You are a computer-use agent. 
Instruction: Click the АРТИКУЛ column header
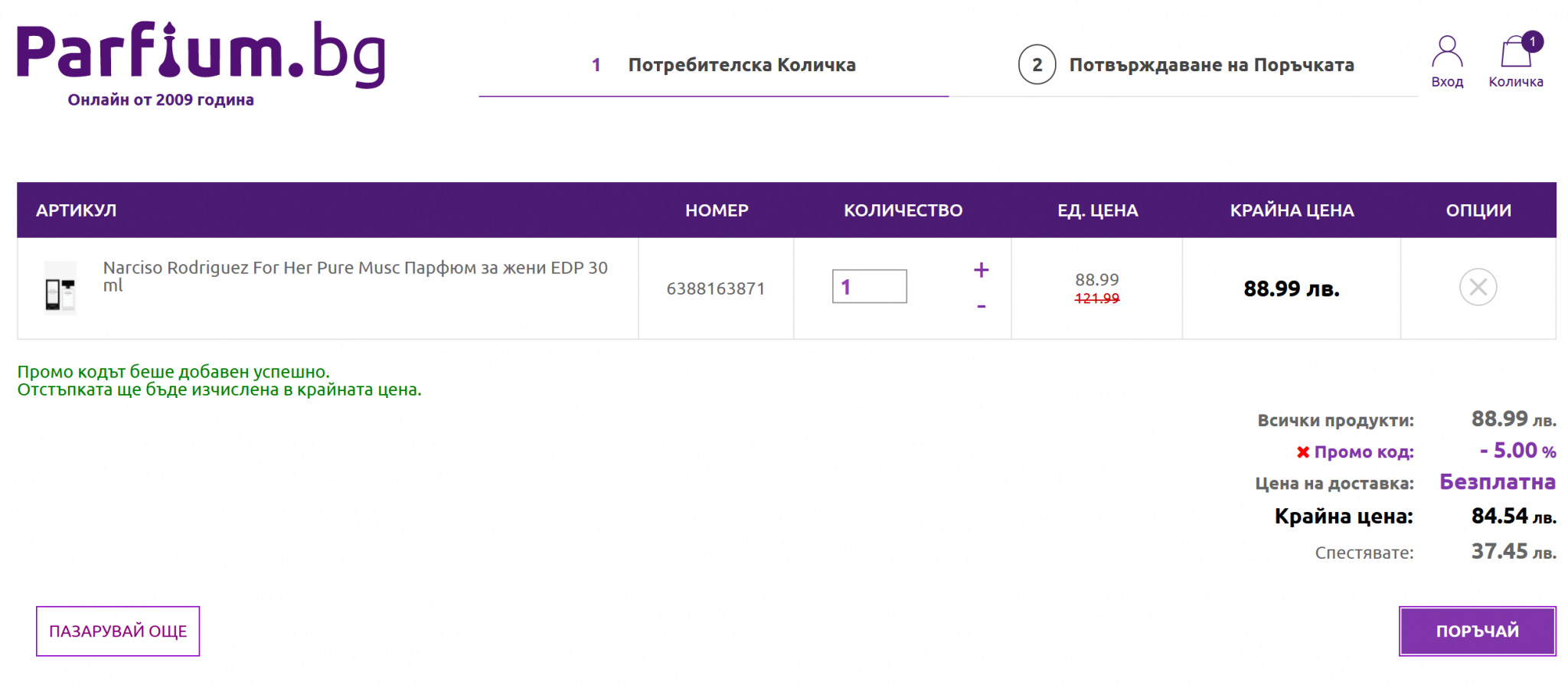pyautogui.click(x=77, y=210)
